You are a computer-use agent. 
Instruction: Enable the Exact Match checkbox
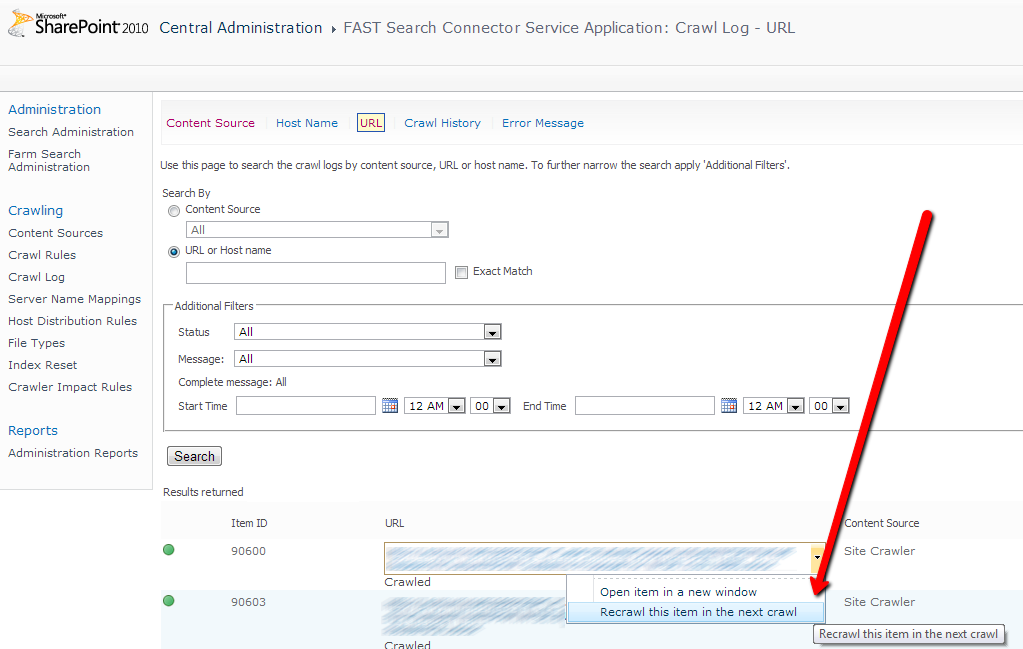[x=461, y=272]
